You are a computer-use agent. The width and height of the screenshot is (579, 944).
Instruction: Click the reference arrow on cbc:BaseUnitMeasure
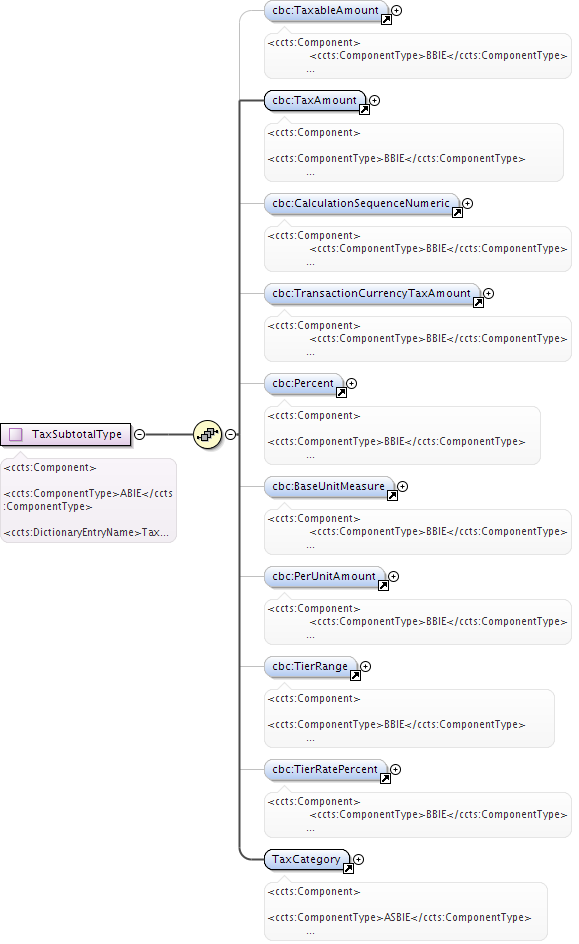point(392,495)
